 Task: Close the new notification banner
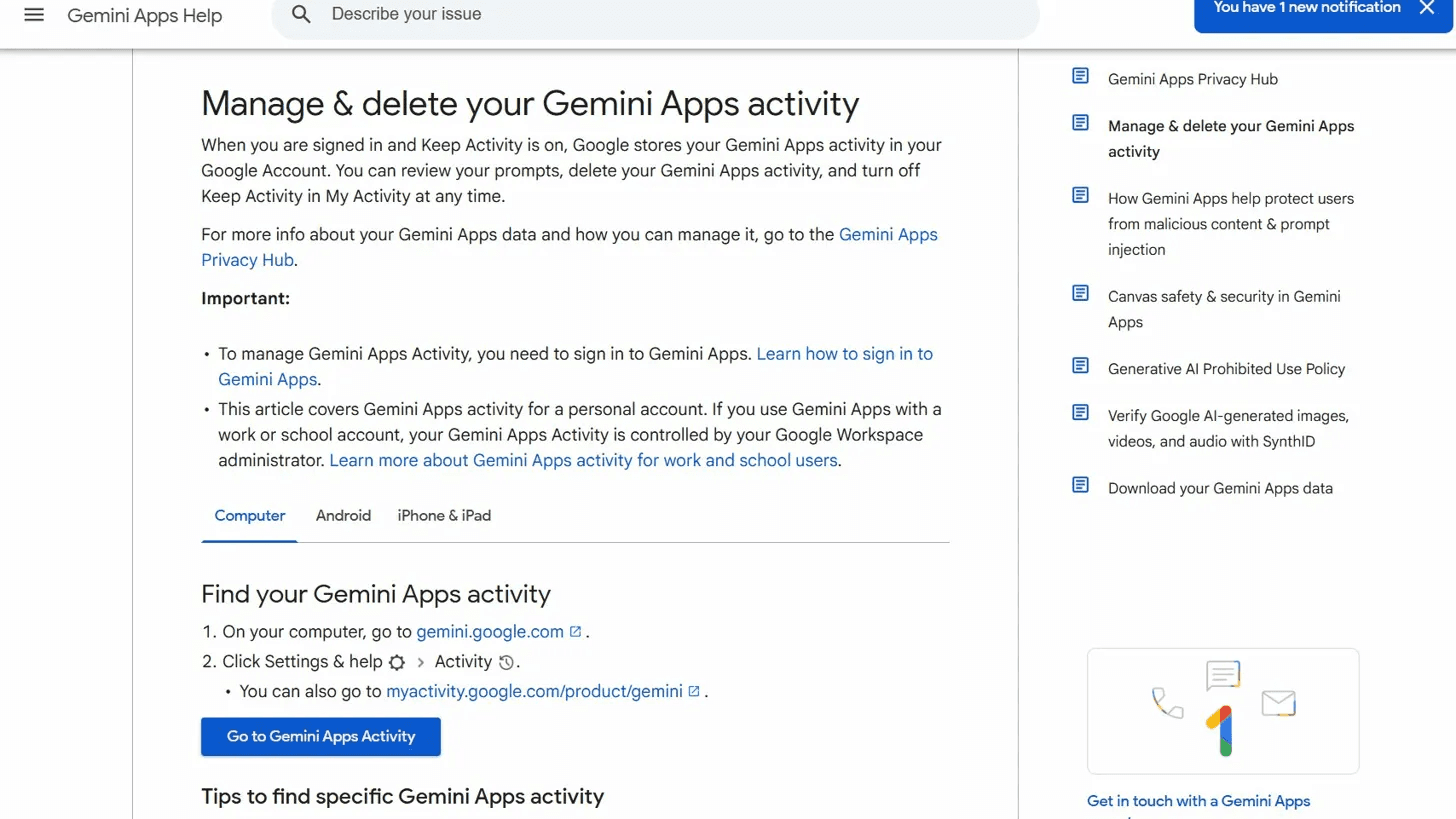tap(1427, 8)
